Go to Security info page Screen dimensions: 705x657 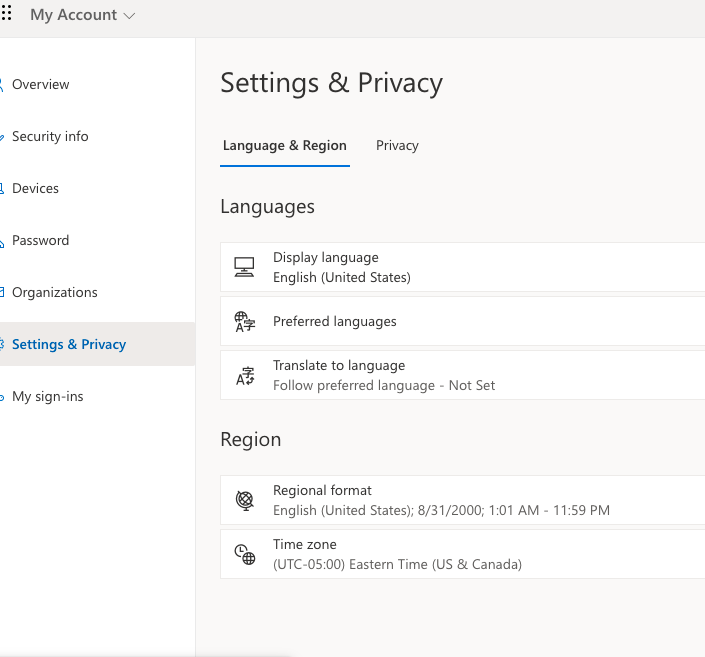[x=50, y=137]
